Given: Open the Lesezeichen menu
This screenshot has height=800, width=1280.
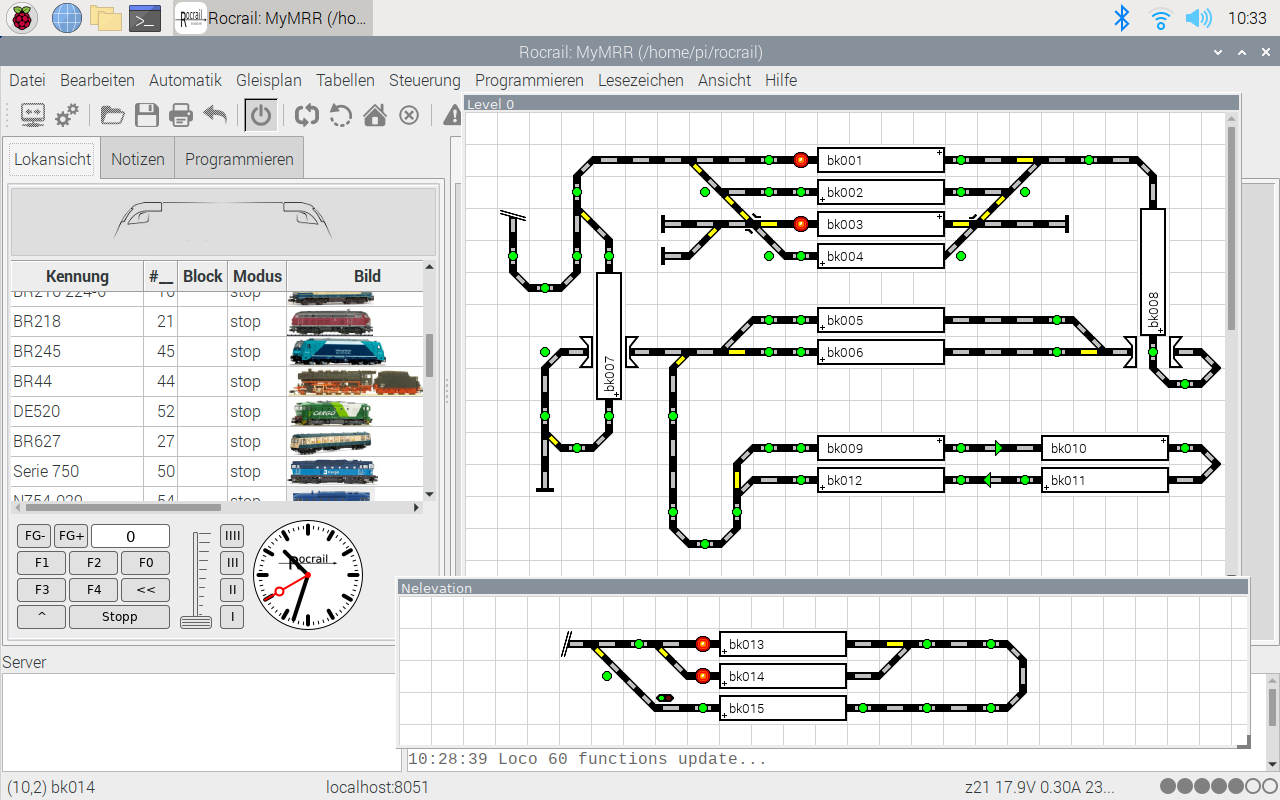Looking at the screenshot, I should click(x=641, y=80).
